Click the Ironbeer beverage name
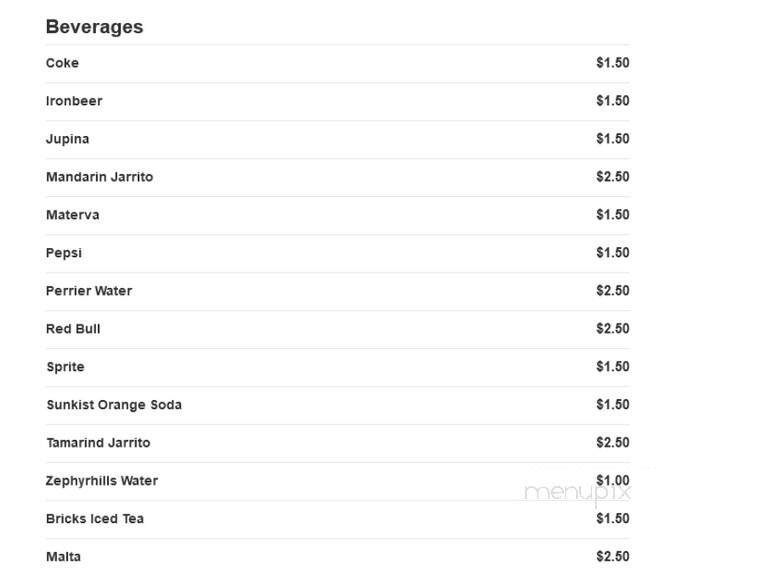The image size is (757, 575). 74,101
